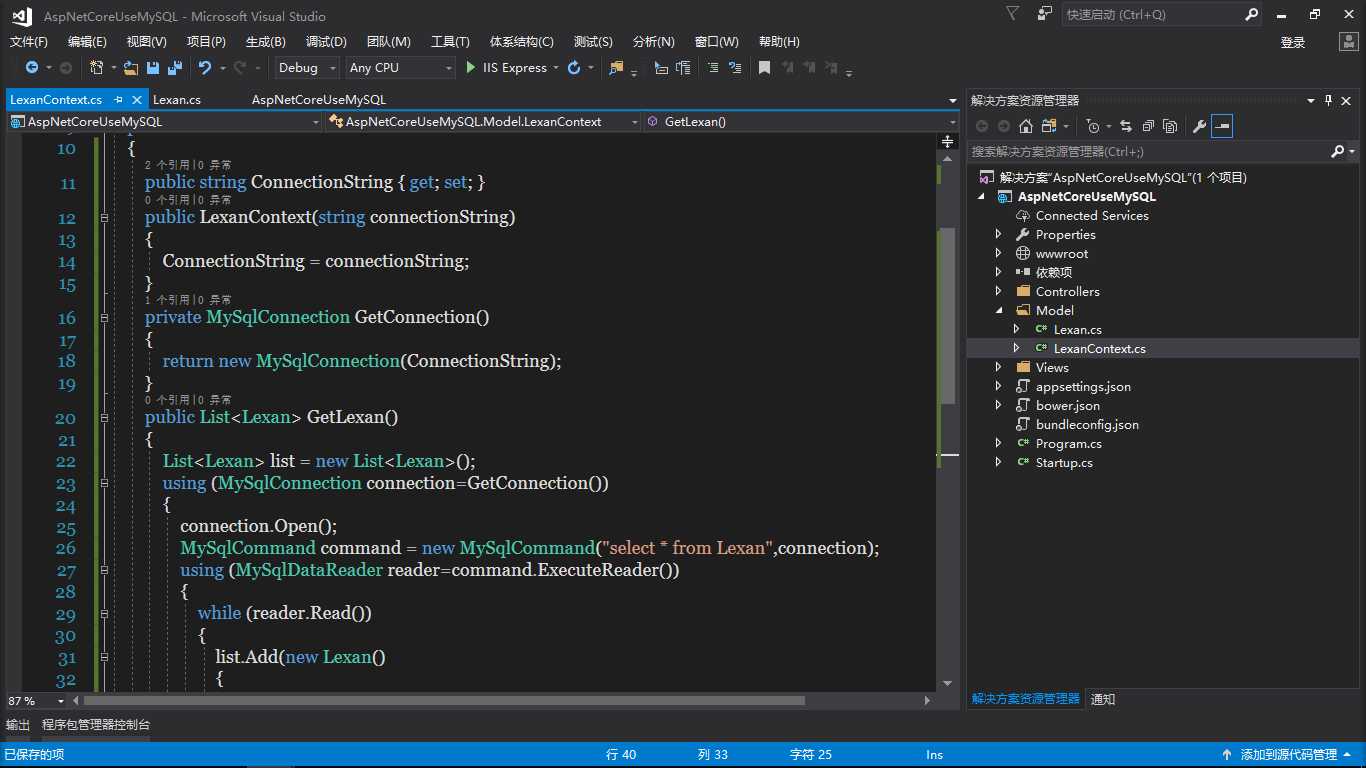Toggle auto-hide pin on Solution Explorer panel
This screenshot has width=1366, height=768.
1329,100
